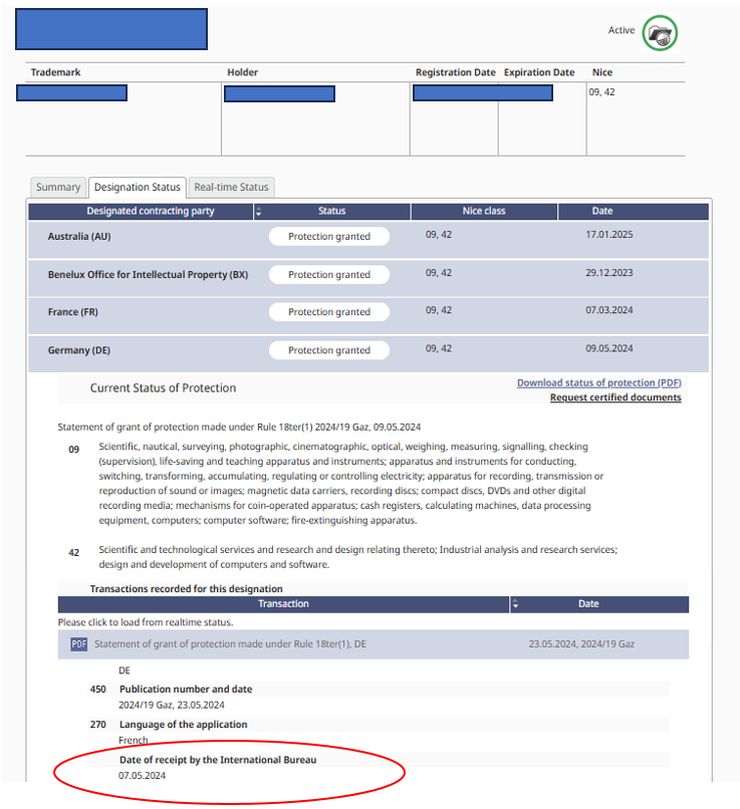This screenshot has width=740, height=809.
Task: Open the PDF icon for the Statement of grant
Action: coord(78,644)
